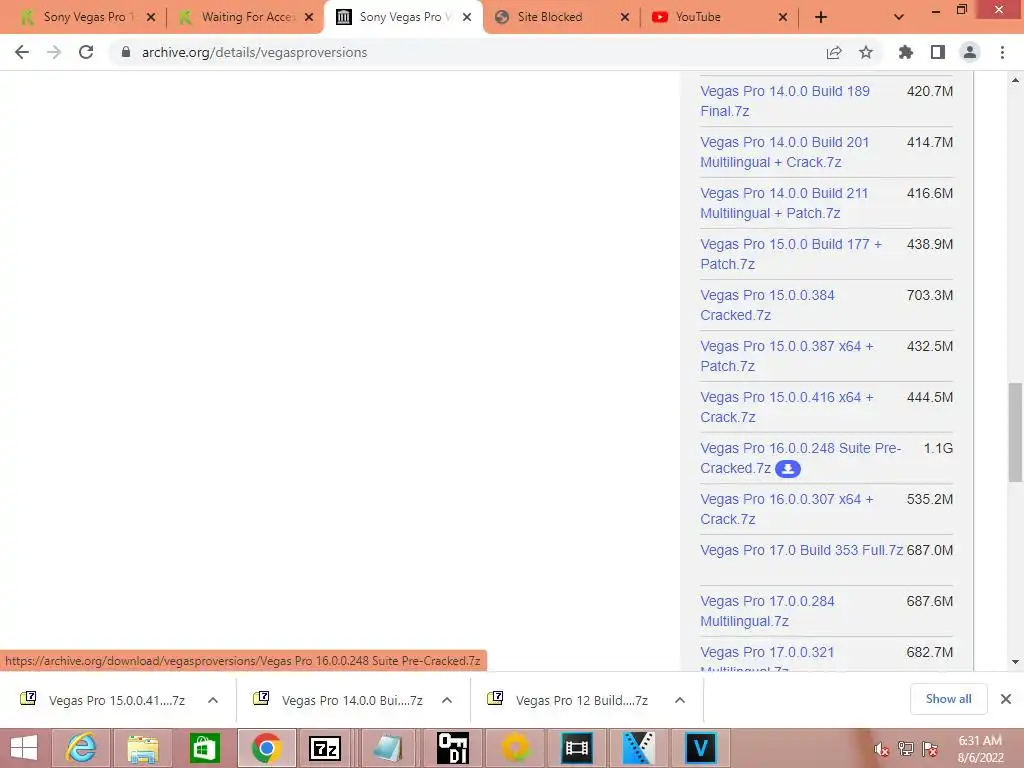This screenshot has width=1024, height=768.
Task: Bookmark this page with the star icon
Action: tap(866, 52)
